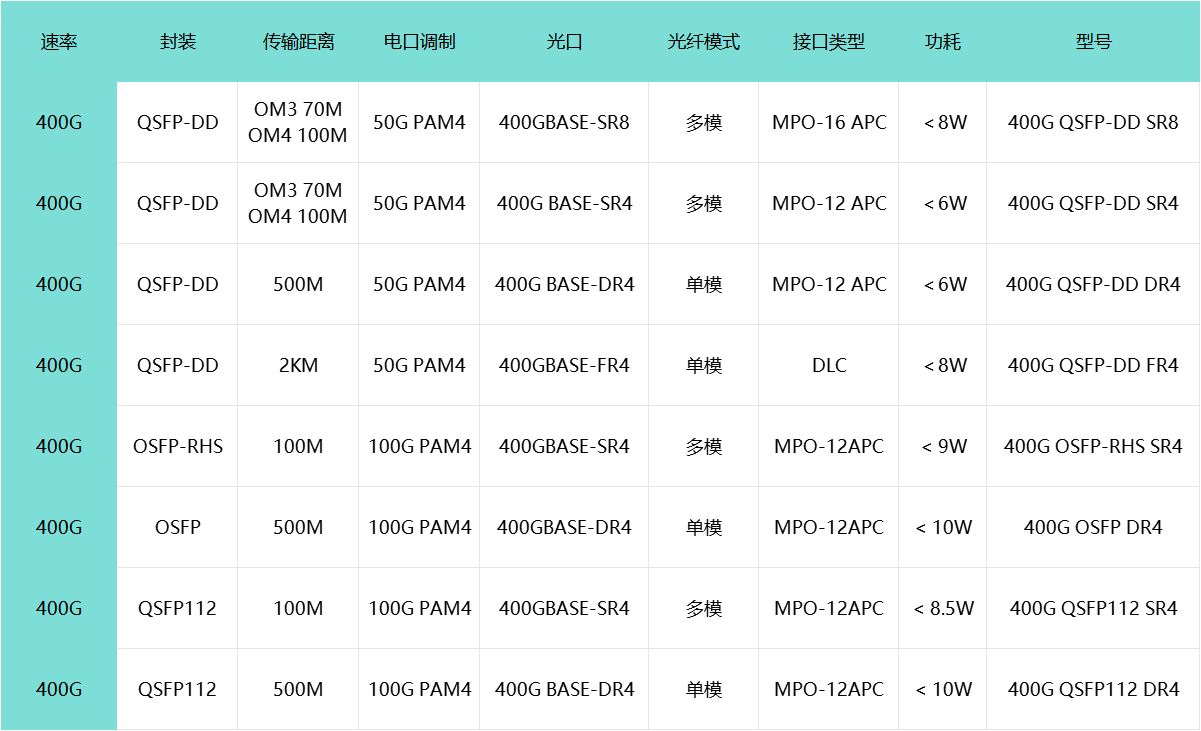Select the < 9W power consumption cell

coord(944,447)
